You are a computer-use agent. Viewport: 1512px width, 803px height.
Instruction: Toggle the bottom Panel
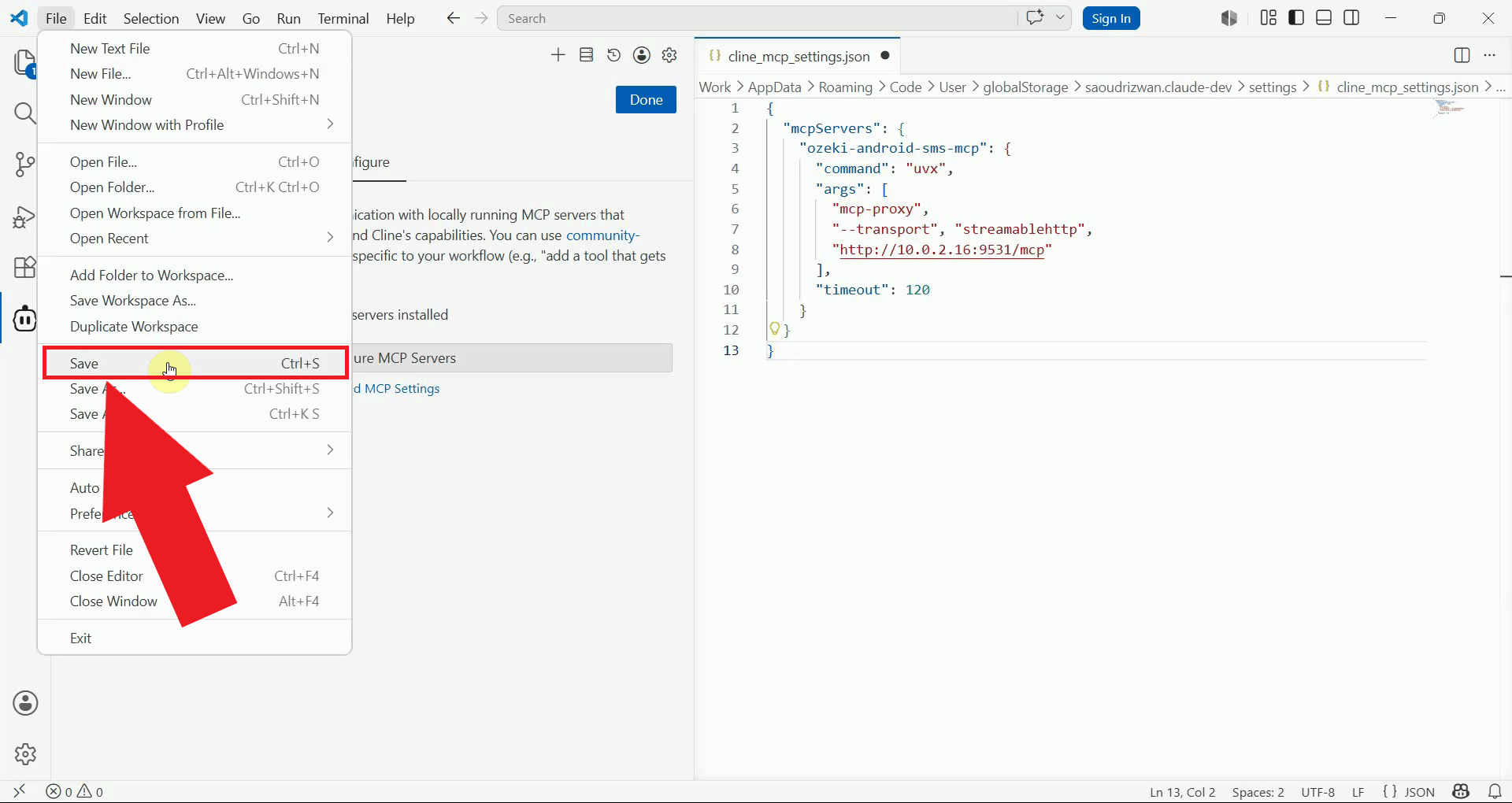1324,18
